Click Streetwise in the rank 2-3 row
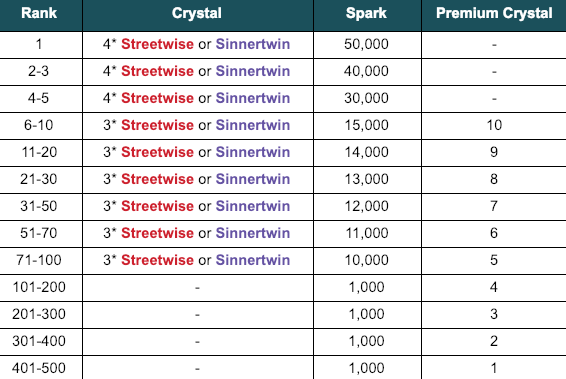The height and width of the screenshot is (379, 566). [157, 71]
